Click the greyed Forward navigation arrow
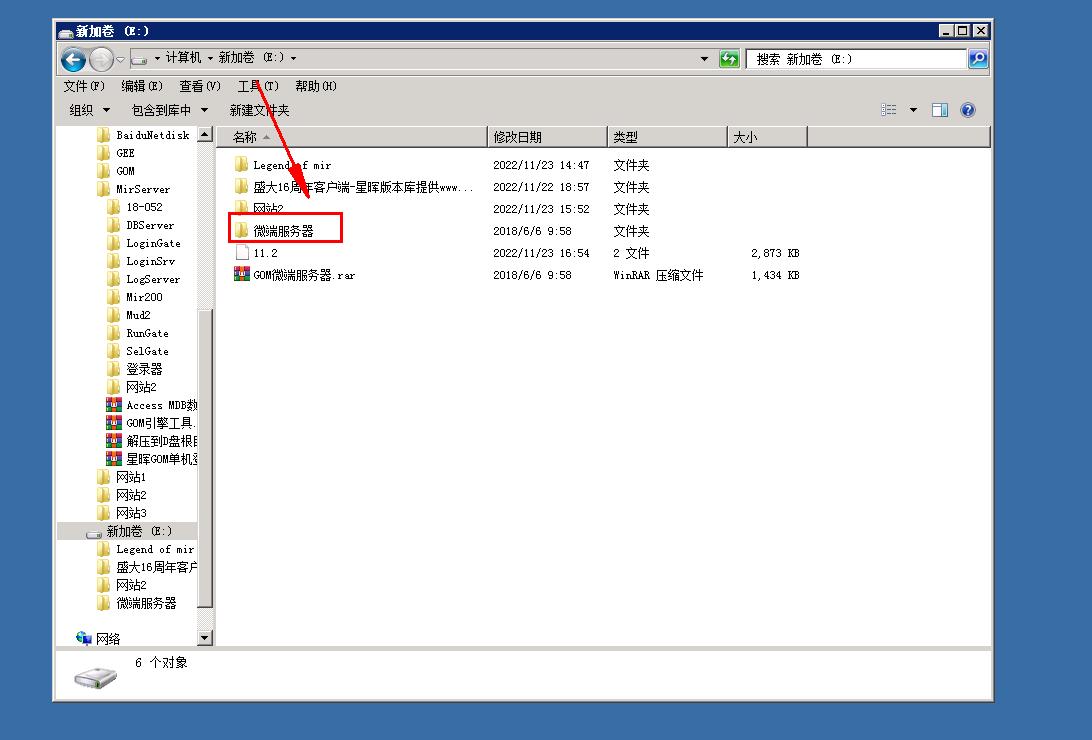The image size is (1092, 740). click(x=102, y=59)
